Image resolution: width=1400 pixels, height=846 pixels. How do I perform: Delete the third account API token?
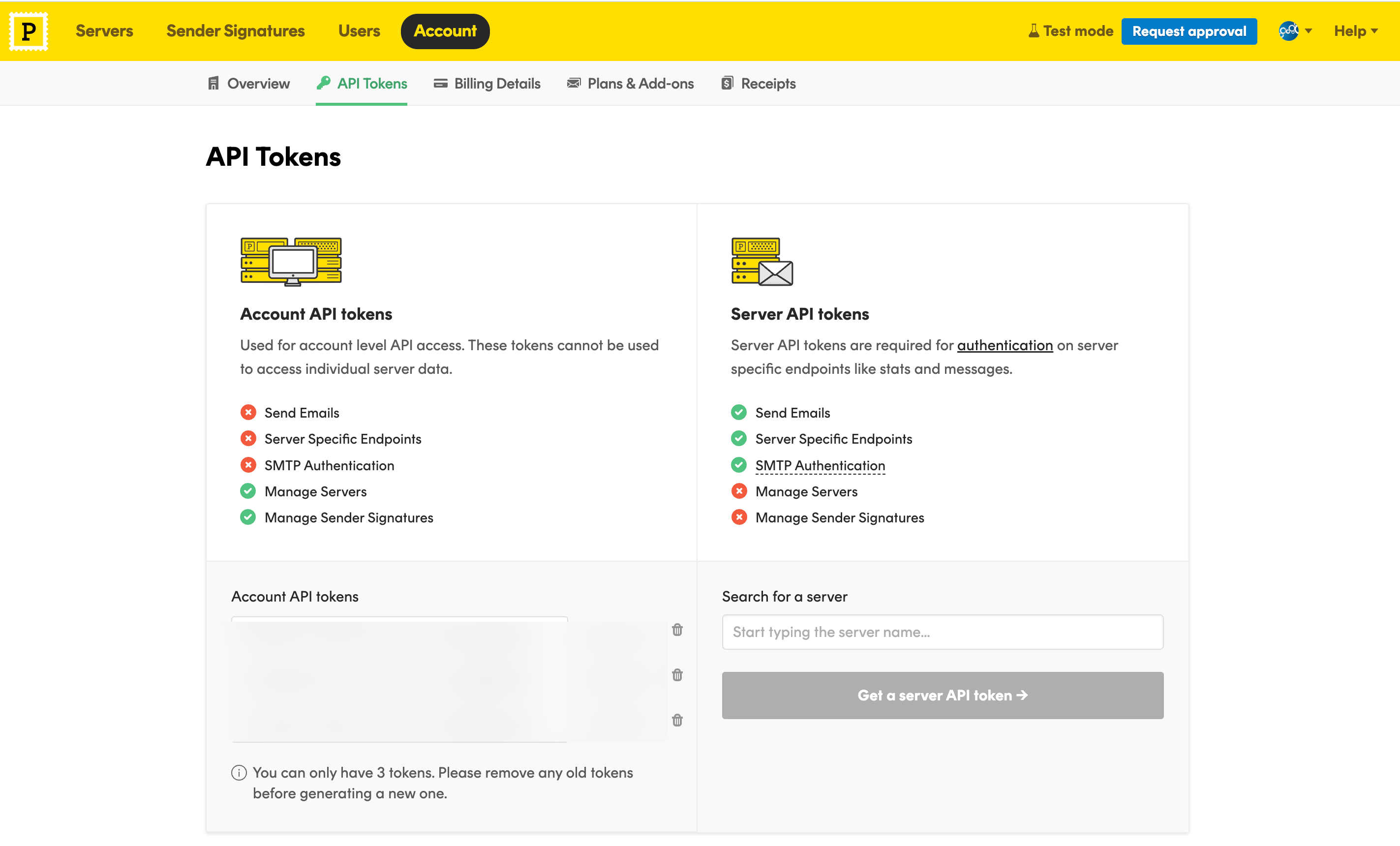677,721
